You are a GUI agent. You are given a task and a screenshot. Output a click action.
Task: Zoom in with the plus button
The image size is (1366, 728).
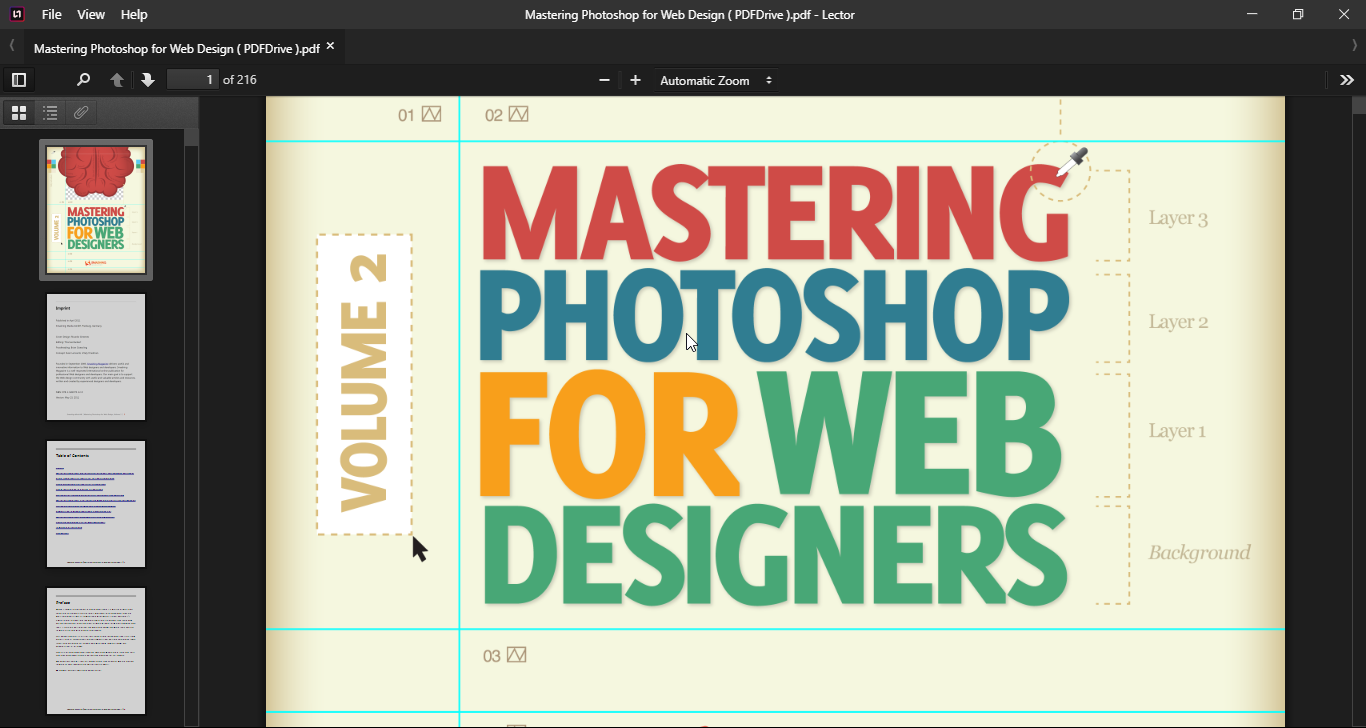click(635, 80)
